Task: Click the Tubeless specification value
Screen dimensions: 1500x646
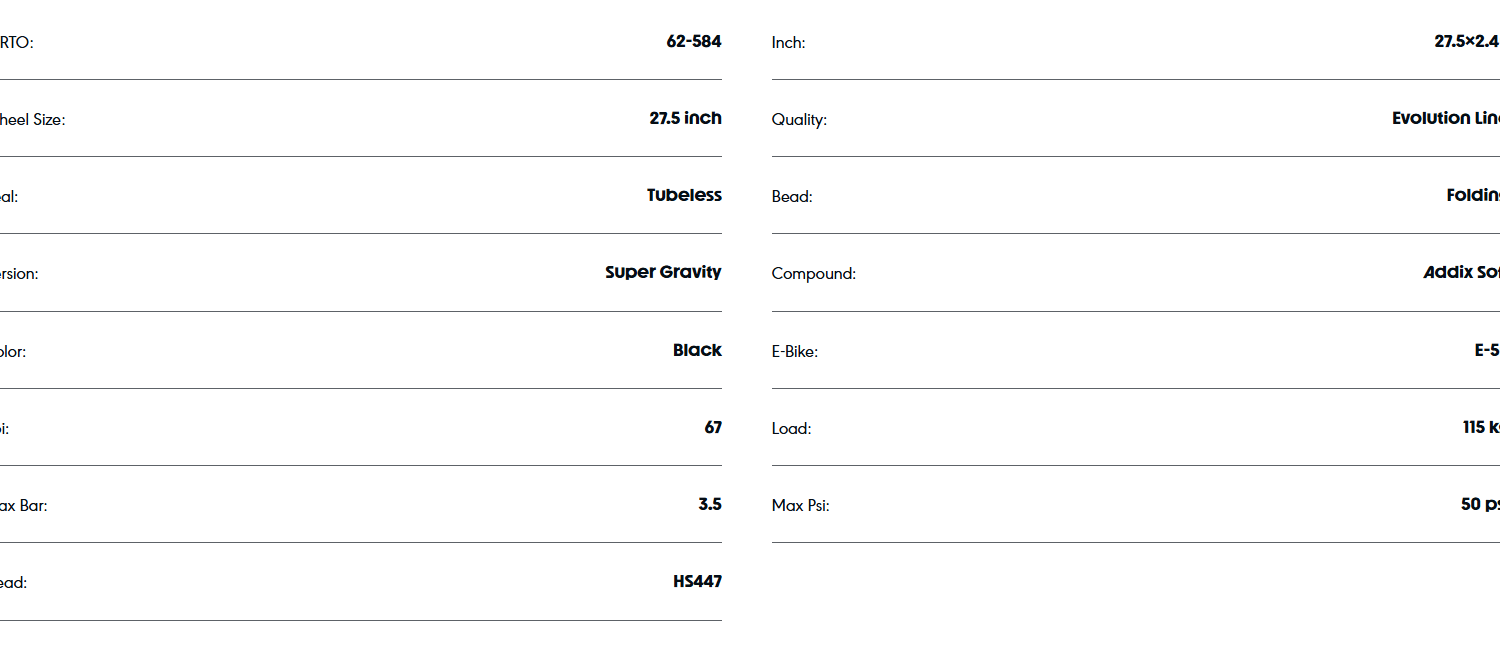Action: coord(684,196)
